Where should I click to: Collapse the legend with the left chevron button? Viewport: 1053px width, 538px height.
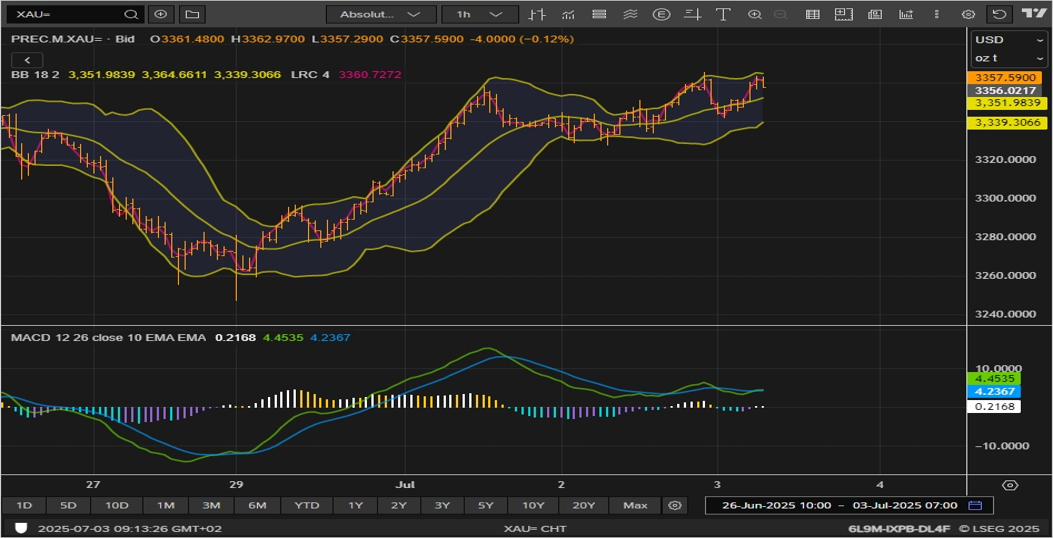28,60
